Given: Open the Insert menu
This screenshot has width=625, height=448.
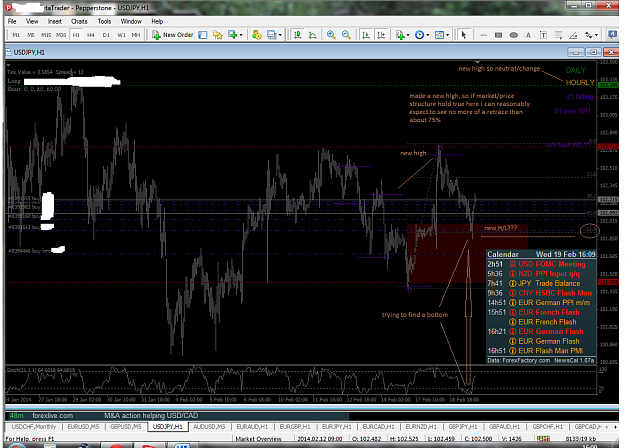Looking at the screenshot, I should [55, 22].
